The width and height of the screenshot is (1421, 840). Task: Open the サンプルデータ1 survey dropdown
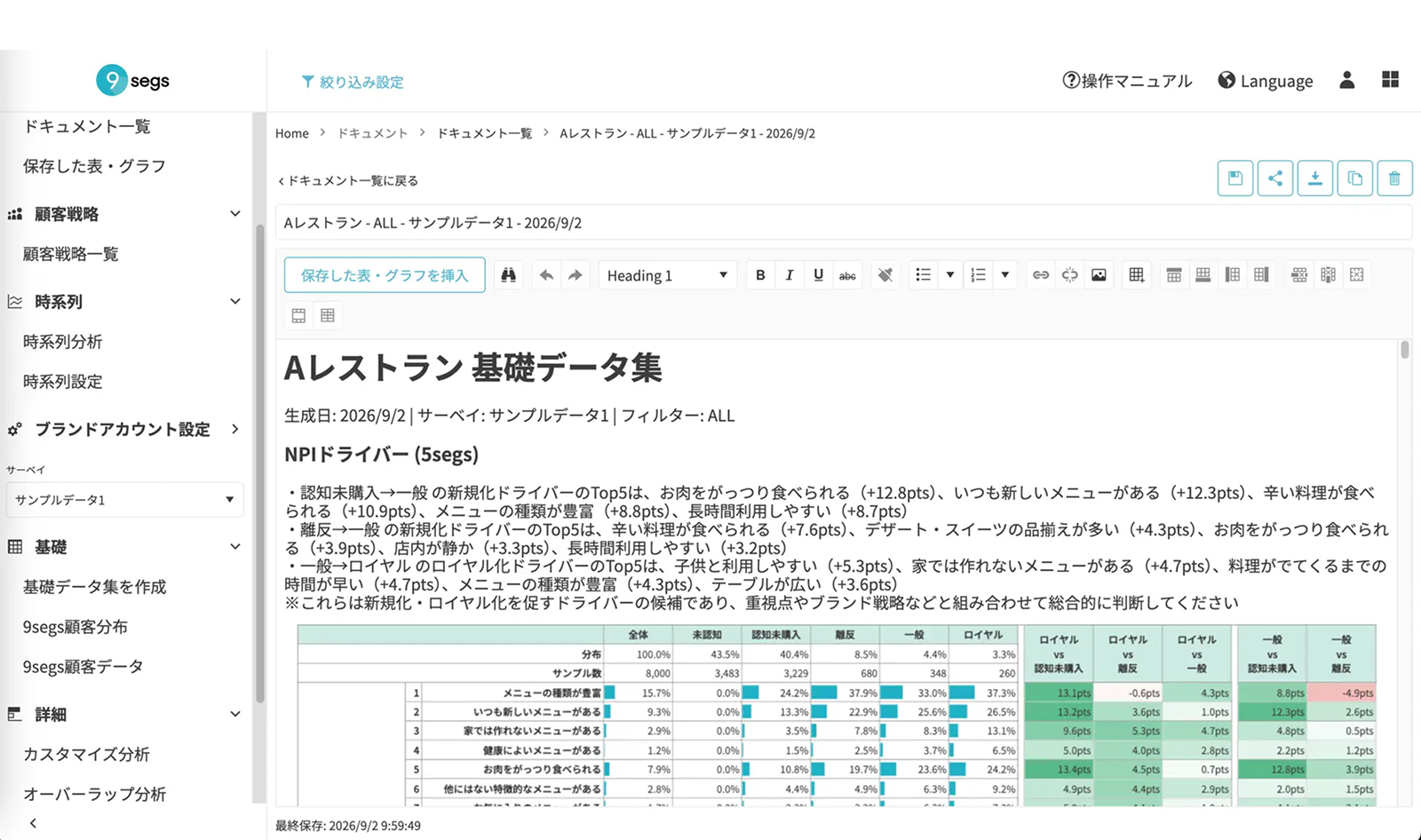click(x=125, y=500)
